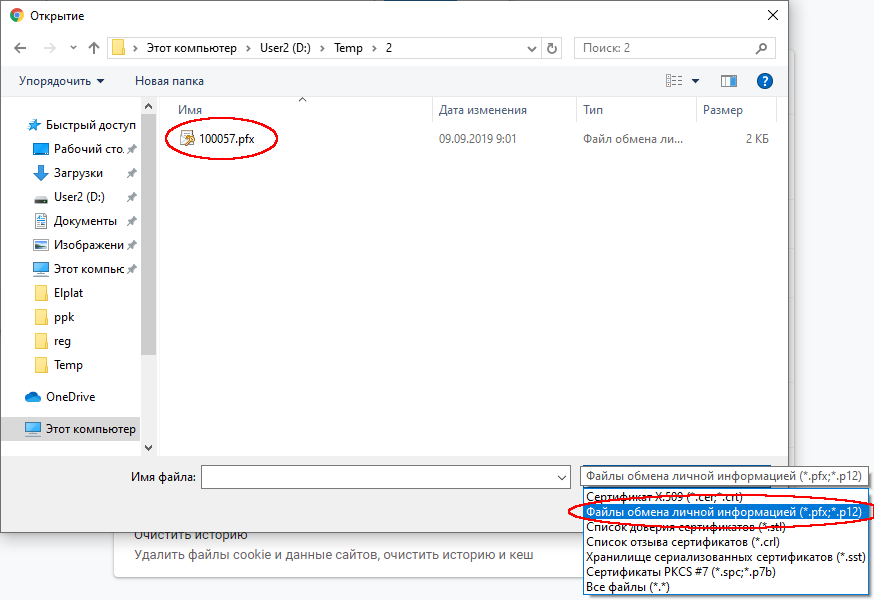Click the back navigation arrow
The width and height of the screenshot is (874, 600).
[x=20, y=48]
